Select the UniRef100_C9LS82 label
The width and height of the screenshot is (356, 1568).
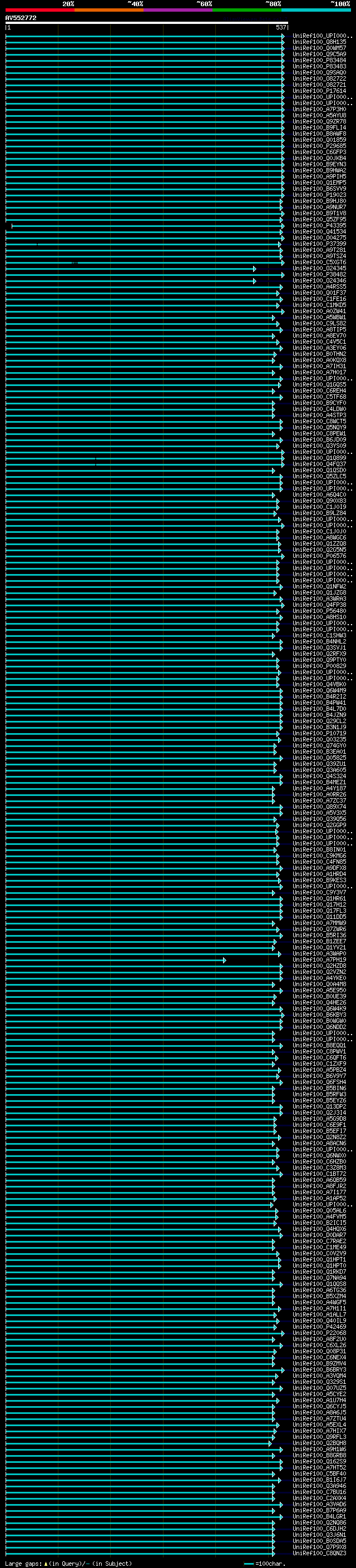point(319,324)
